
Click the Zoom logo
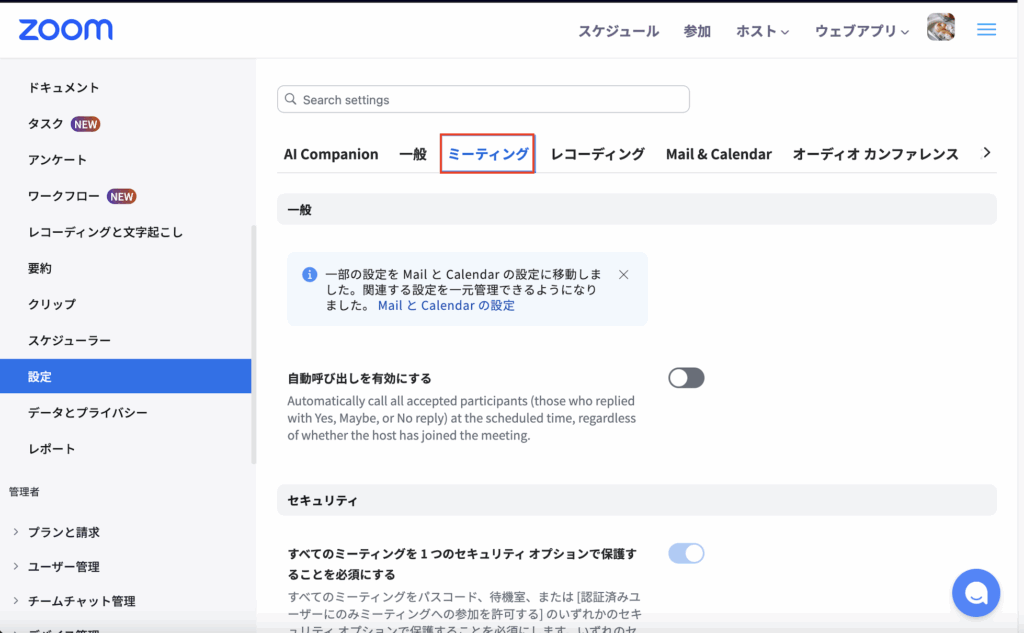65,29
